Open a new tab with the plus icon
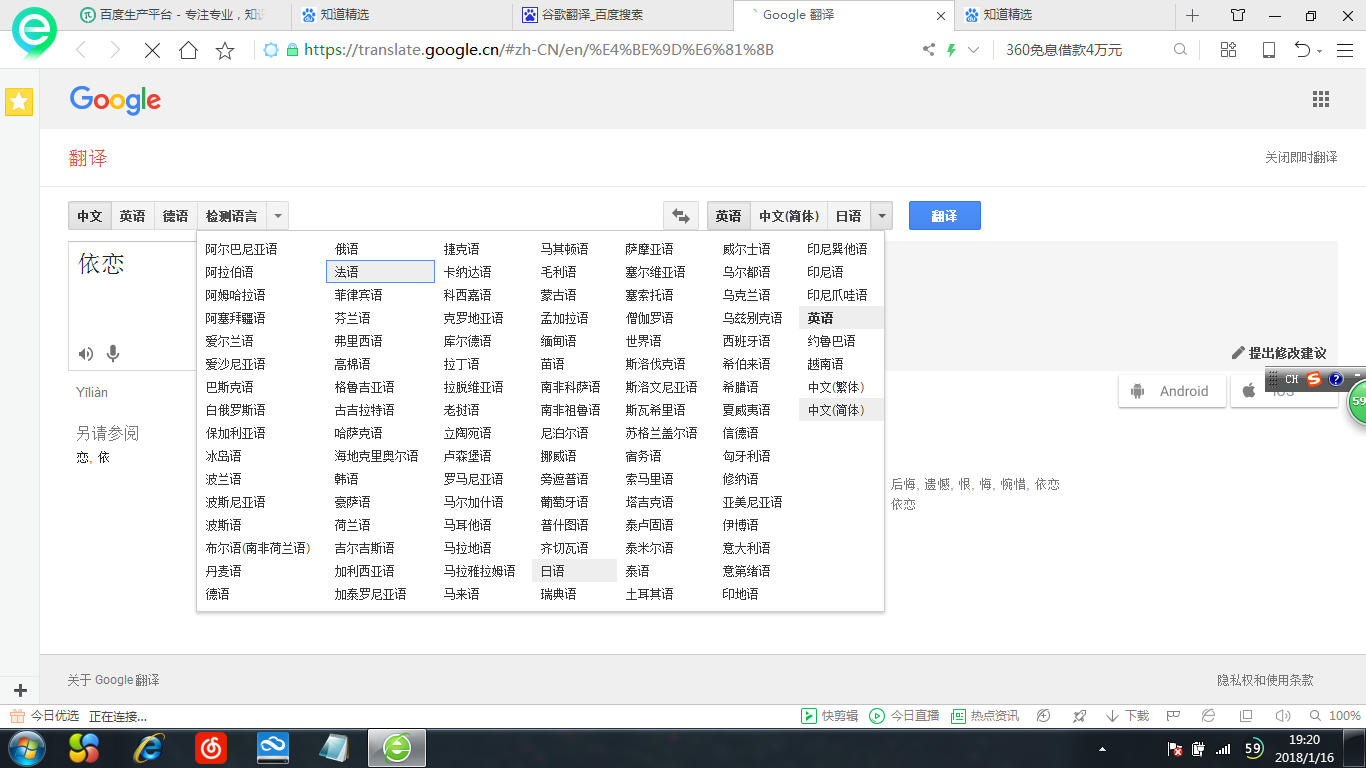 tap(1192, 15)
